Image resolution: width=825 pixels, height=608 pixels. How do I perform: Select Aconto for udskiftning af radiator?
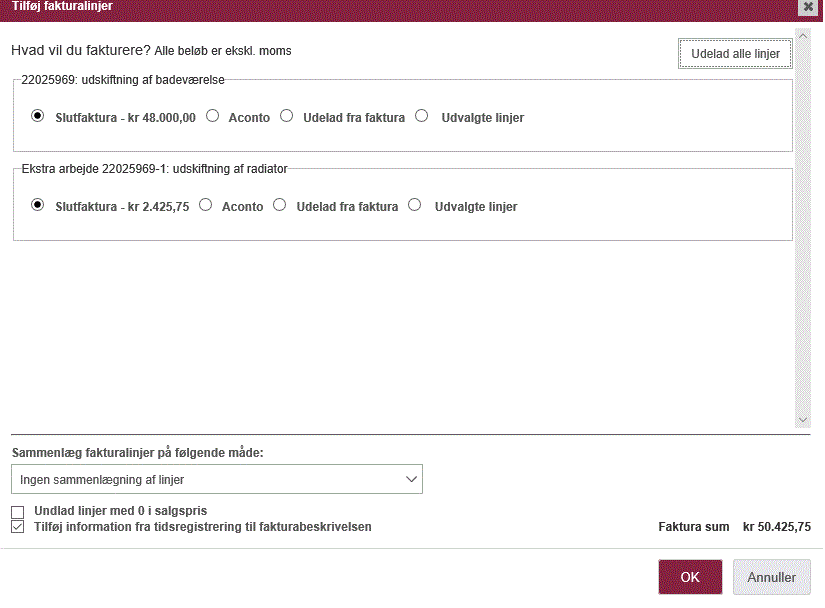[206, 205]
